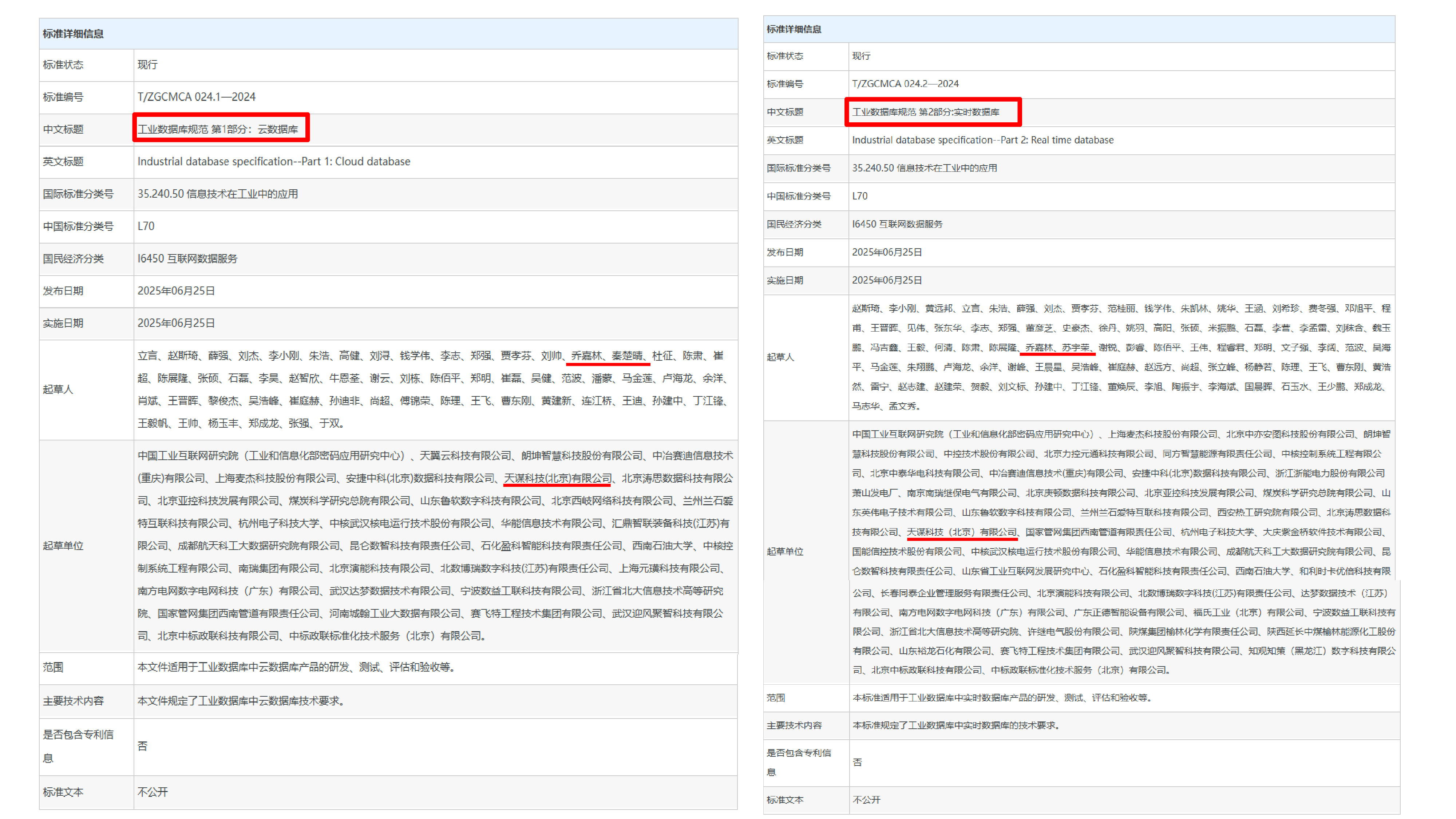The image size is (1456, 819).
Task: Click underlined 天谋科技(北京)有限公司 in left table
Action: tap(557, 478)
